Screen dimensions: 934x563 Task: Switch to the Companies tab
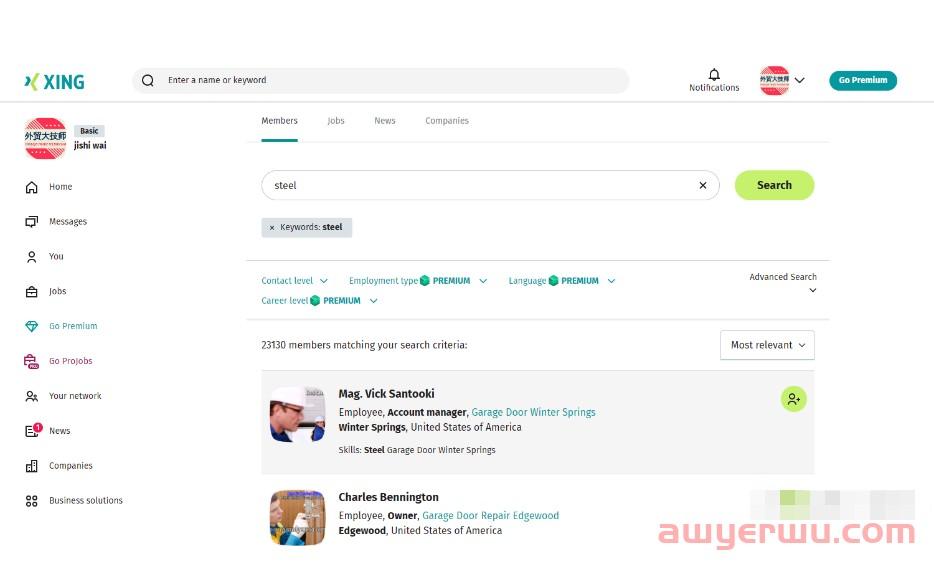(447, 121)
